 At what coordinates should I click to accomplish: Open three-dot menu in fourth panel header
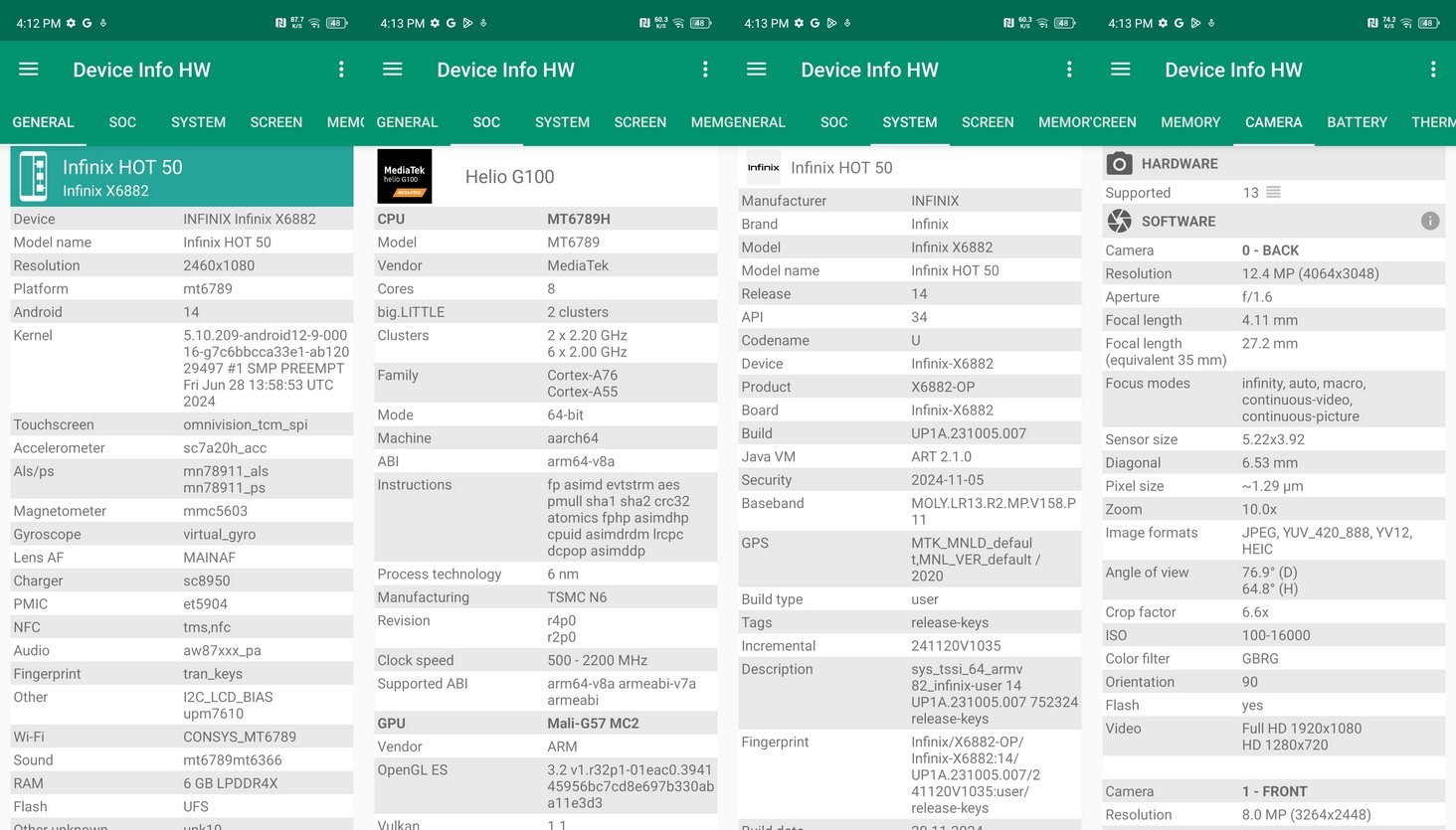1433,70
